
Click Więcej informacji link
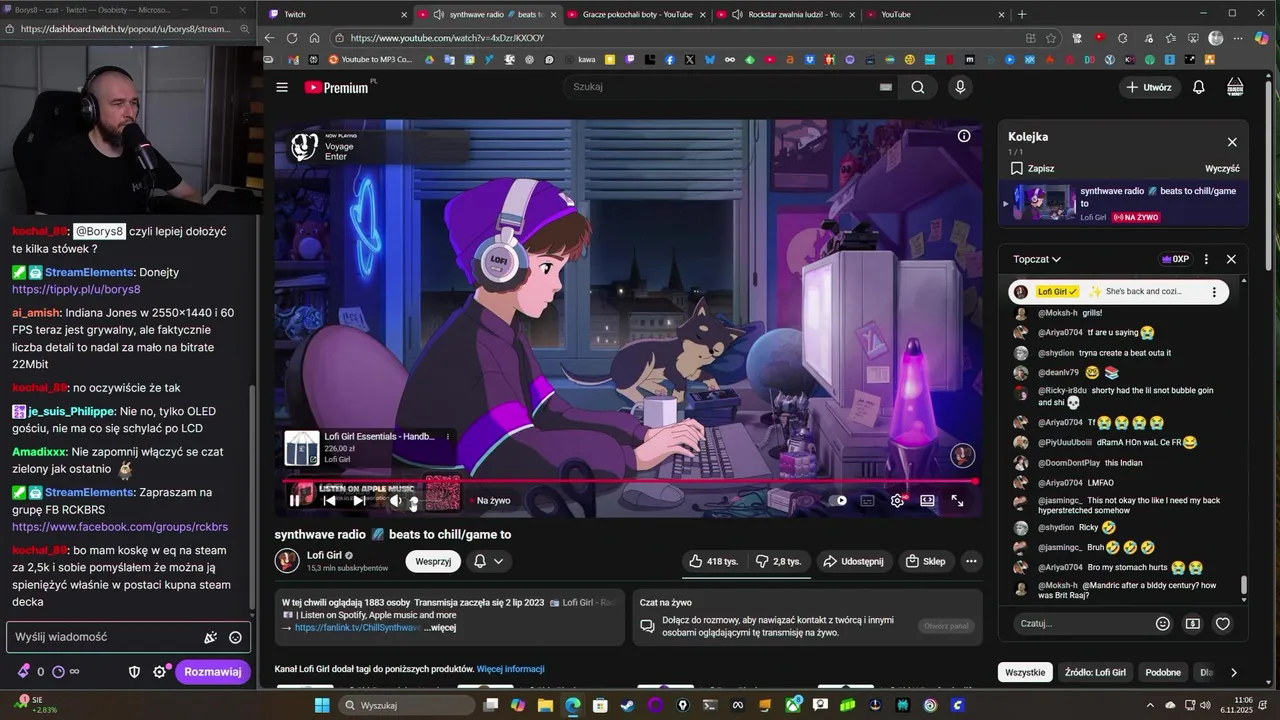click(x=510, y=669)
